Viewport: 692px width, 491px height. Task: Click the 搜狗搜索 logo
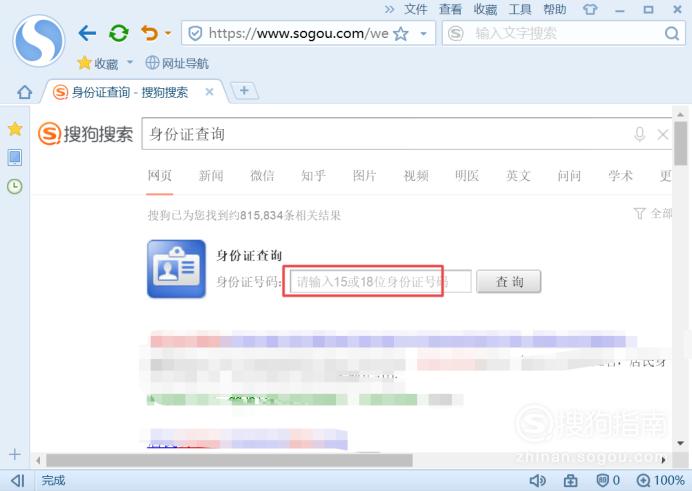point(86,134)
